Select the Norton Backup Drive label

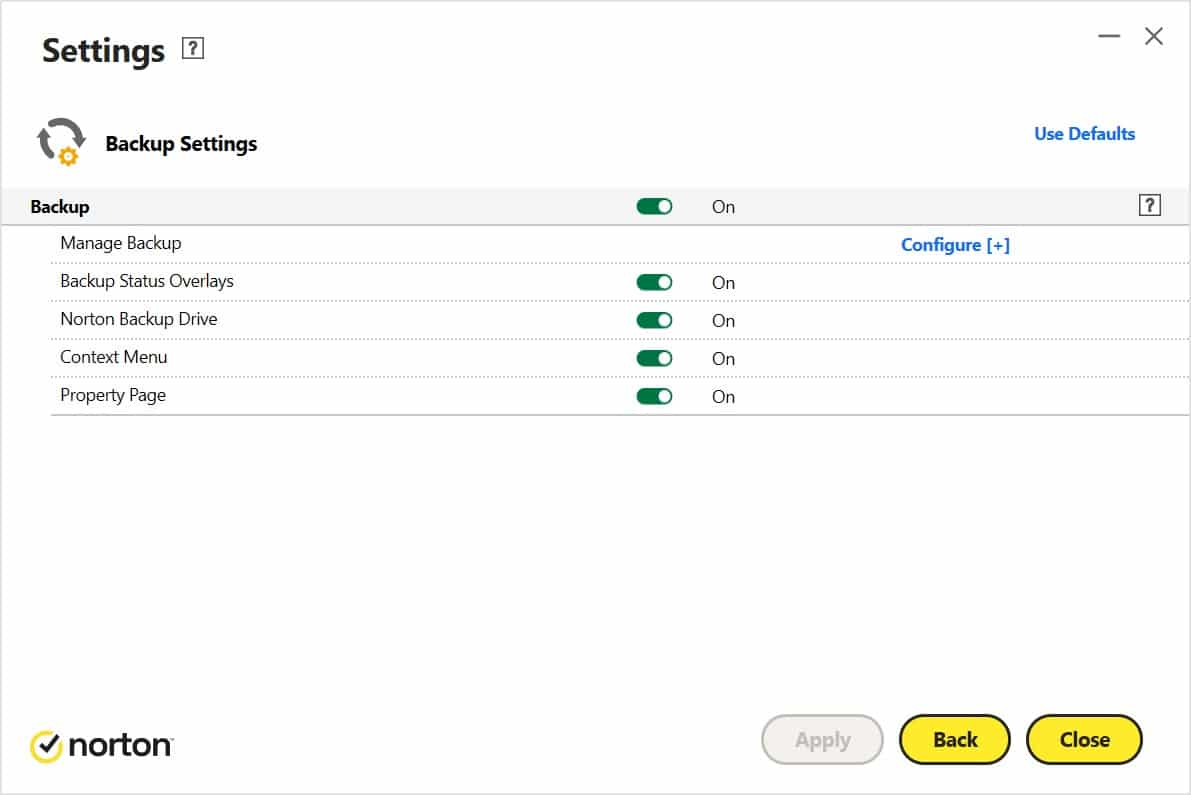click(x=138, y=319)
